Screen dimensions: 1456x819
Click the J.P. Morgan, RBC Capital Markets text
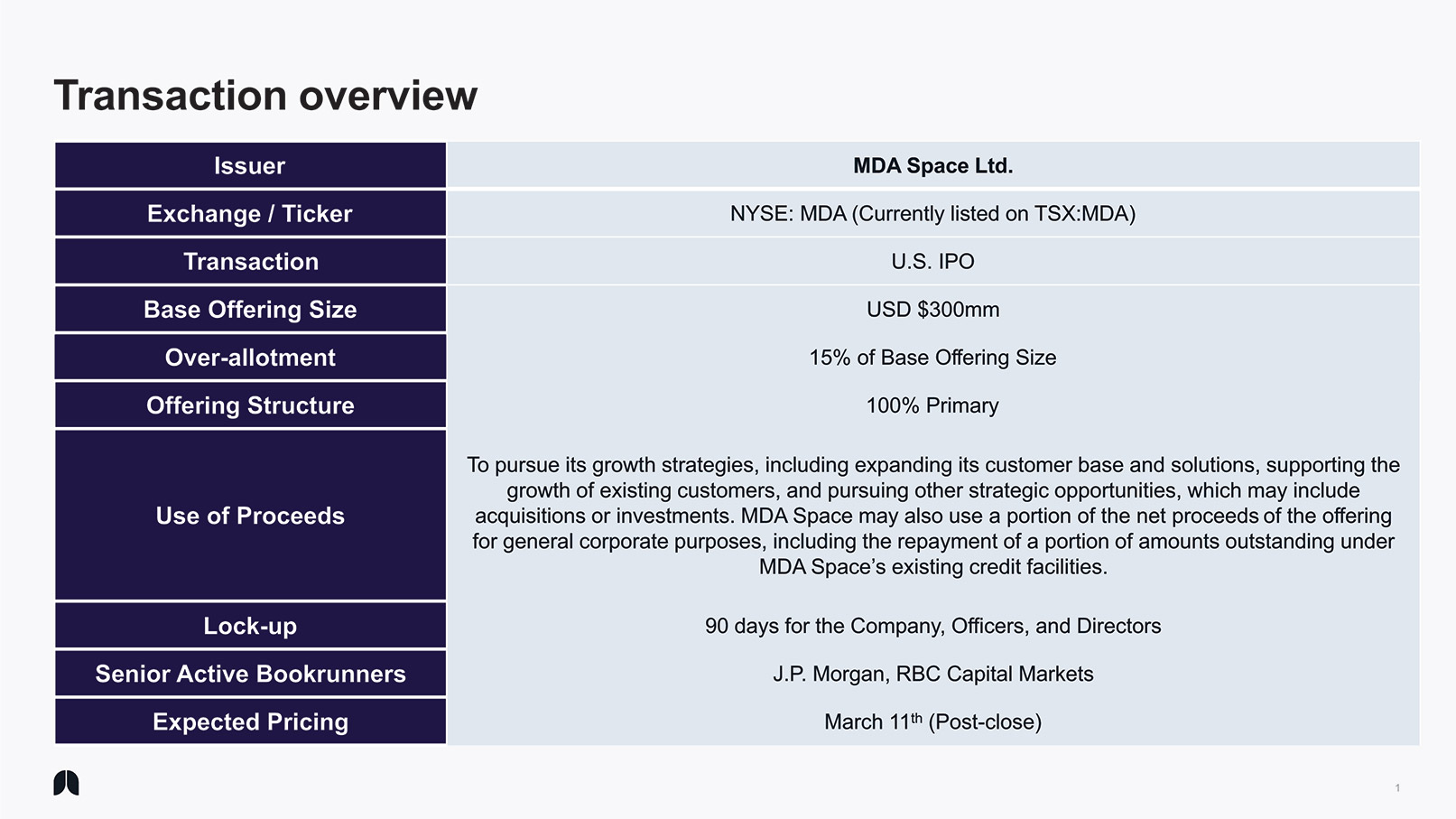(932, 674)
